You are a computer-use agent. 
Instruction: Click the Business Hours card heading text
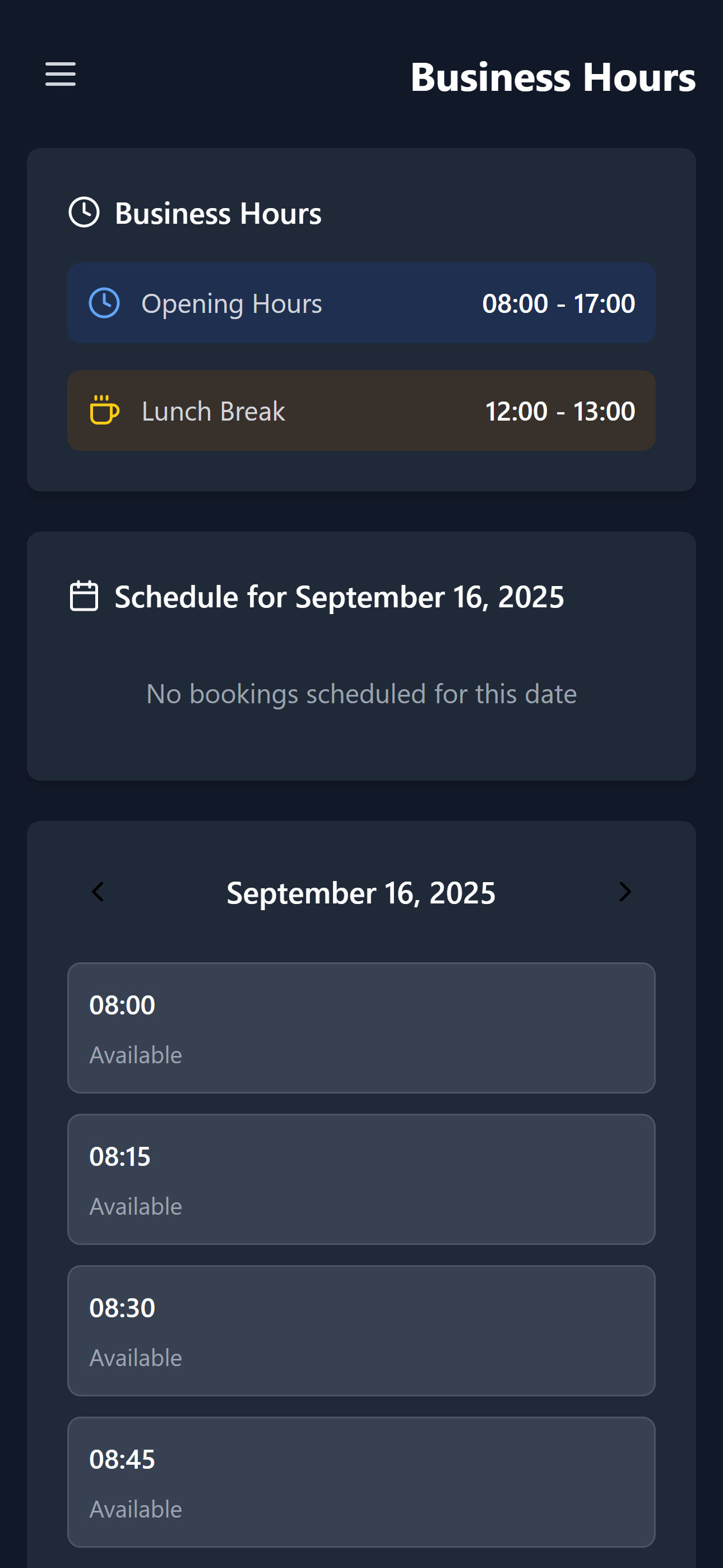tap(218, 214)
